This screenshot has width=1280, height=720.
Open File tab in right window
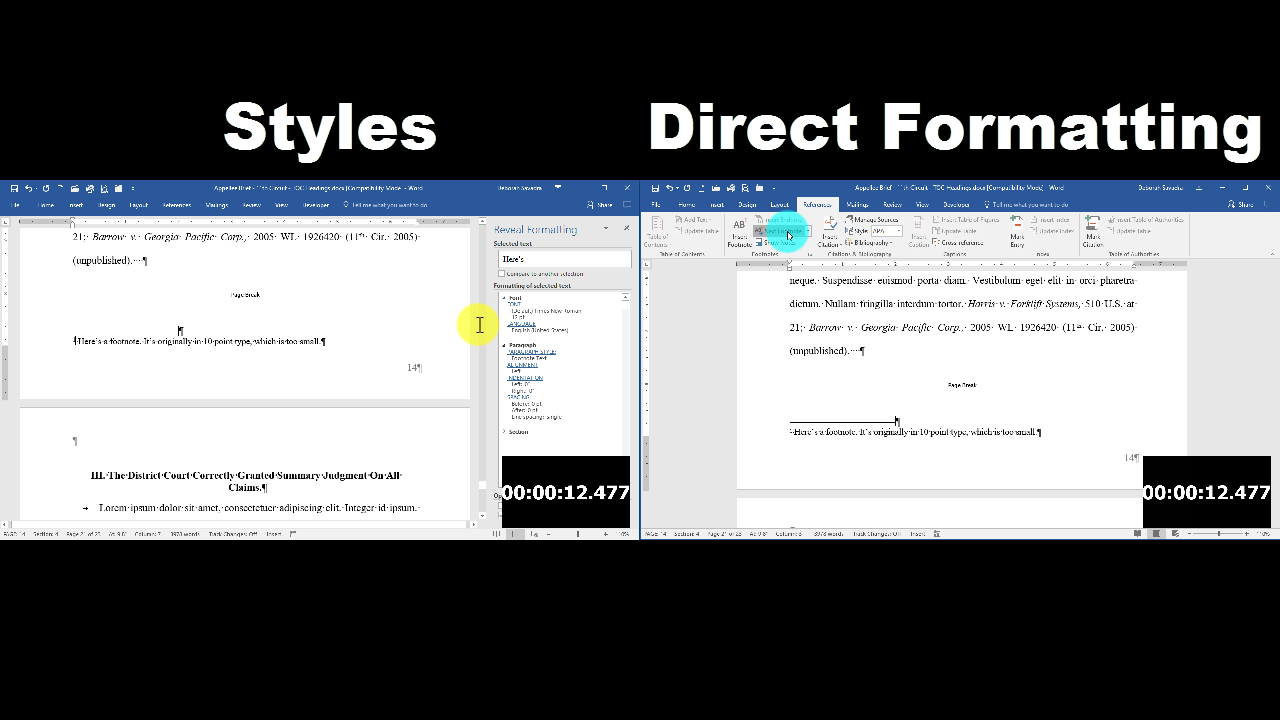[x=655, y=204]
